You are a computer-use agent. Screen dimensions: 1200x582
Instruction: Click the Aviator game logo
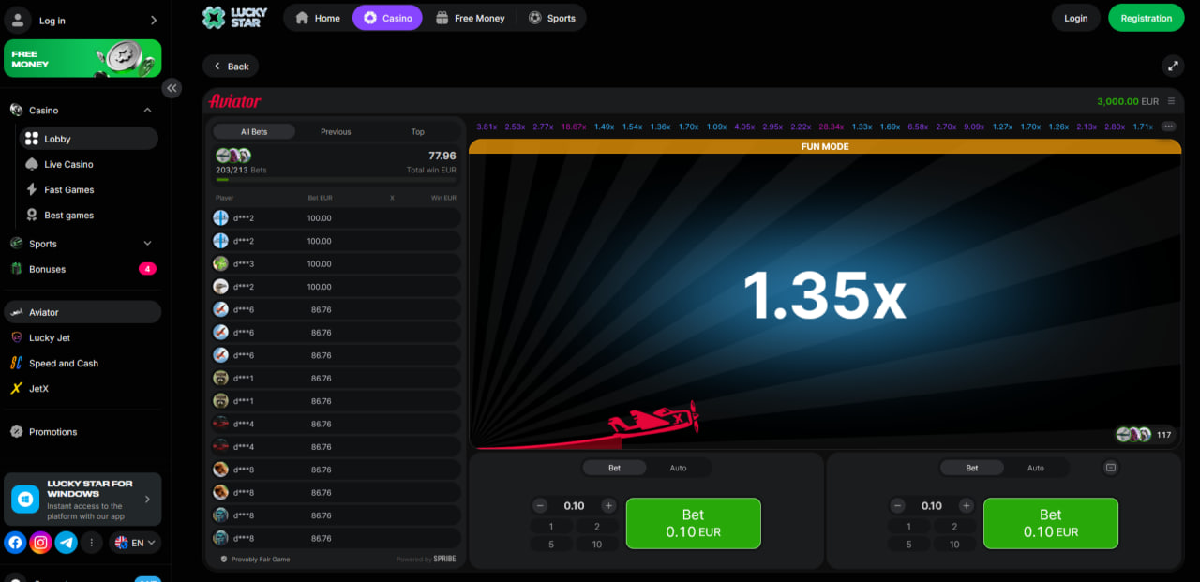[x=234, y=101]
